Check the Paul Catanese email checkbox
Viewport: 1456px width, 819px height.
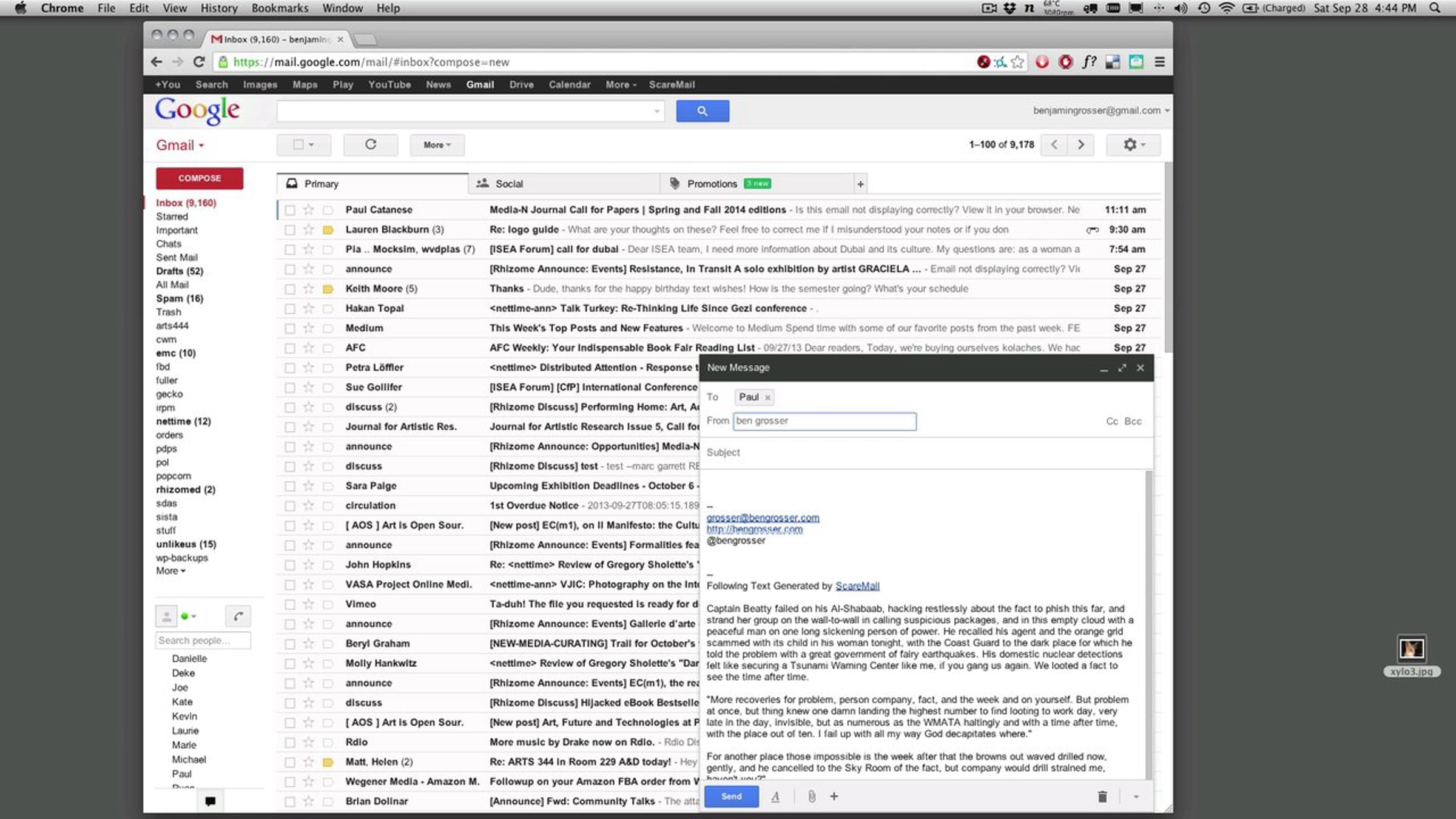(x=290, y=210)
